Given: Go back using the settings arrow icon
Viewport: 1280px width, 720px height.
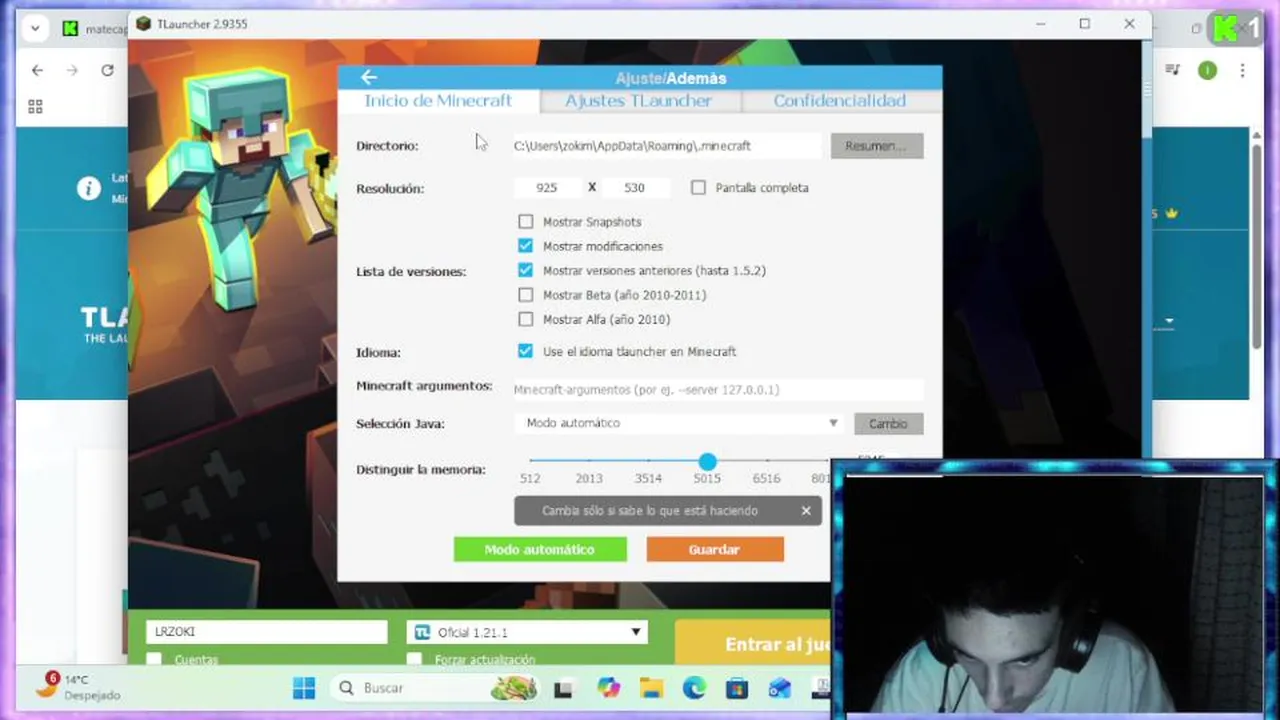Looking at the screenshot, I should (369, 77).
